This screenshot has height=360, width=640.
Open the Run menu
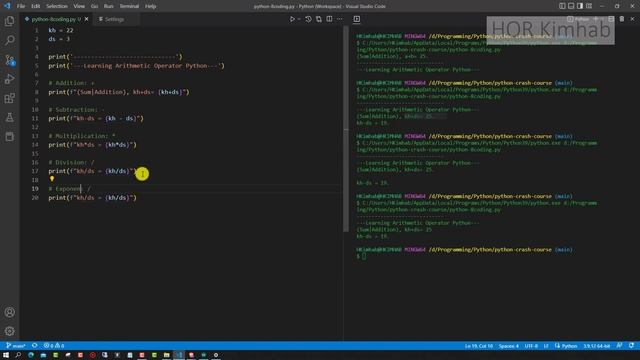click(x=109, y=6)
